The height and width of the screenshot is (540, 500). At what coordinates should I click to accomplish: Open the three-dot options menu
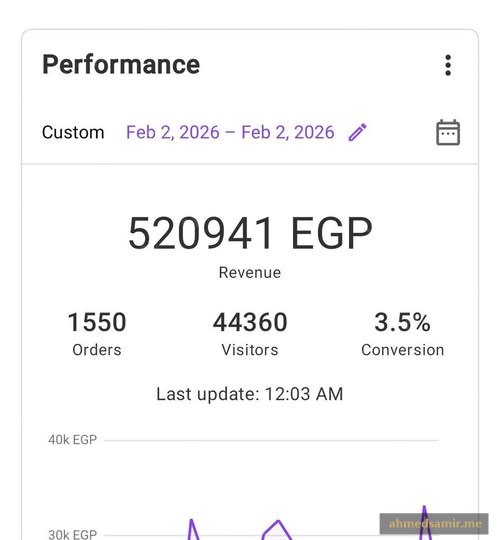click(x=448, y=65)
